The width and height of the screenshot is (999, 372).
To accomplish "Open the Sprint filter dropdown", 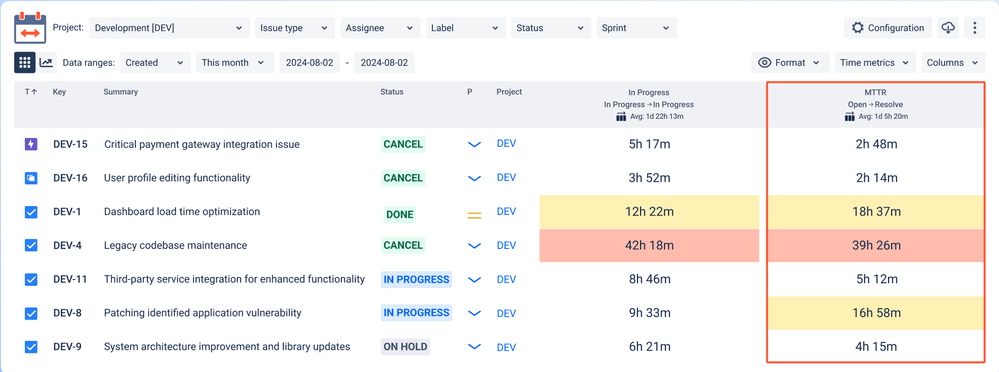I will (636, 28).
